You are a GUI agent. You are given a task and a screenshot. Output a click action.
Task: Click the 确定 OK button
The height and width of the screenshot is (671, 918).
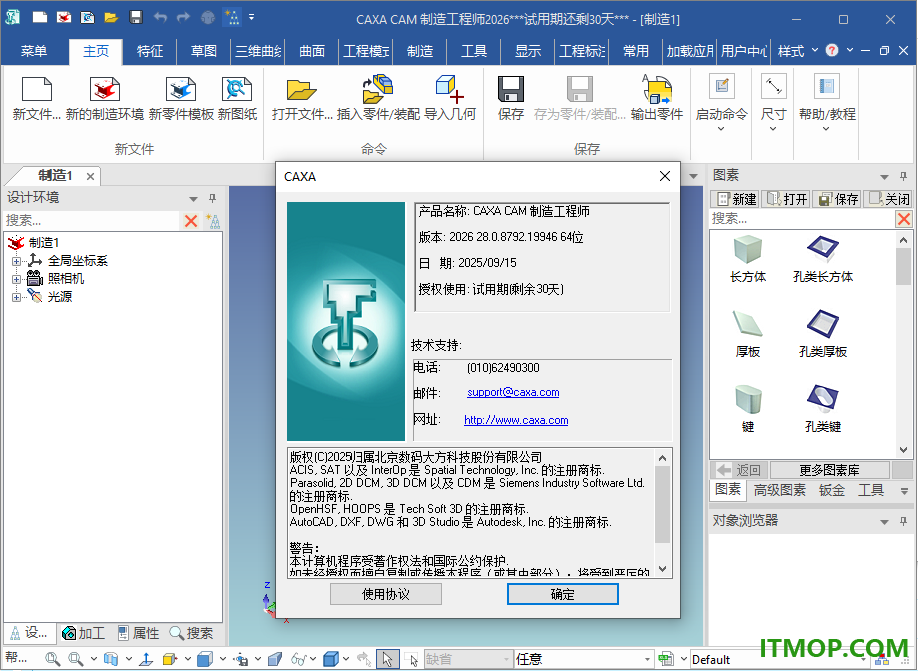563,594
